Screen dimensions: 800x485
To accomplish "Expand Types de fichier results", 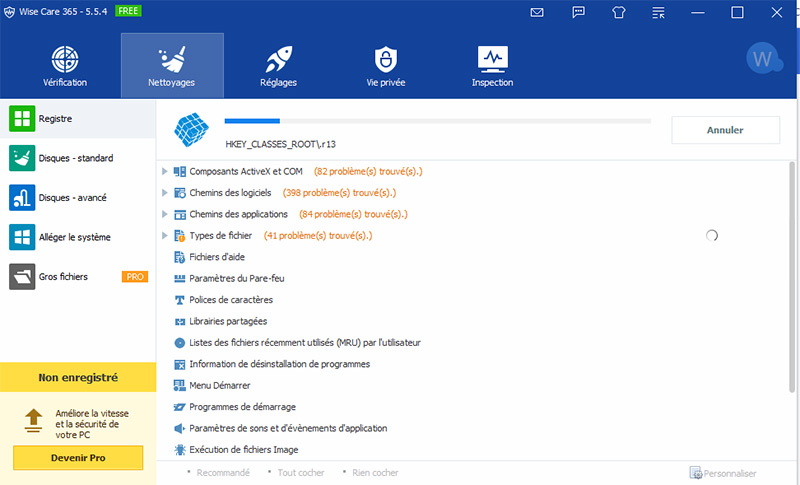I will 164,236.
